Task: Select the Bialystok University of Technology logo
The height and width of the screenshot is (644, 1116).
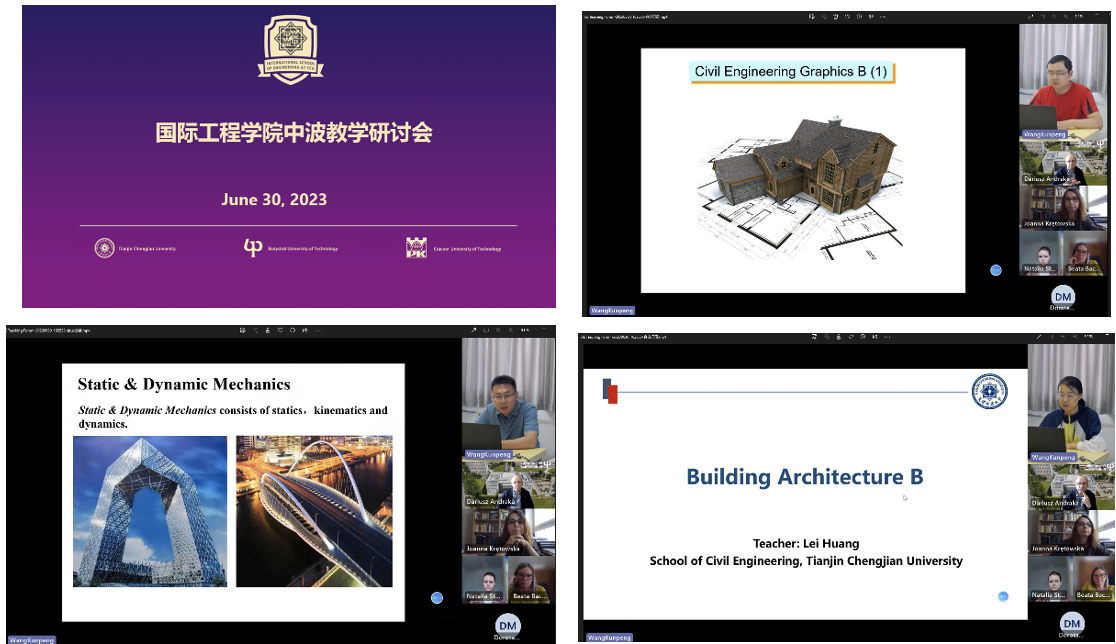Action: (x=254, y=248)
